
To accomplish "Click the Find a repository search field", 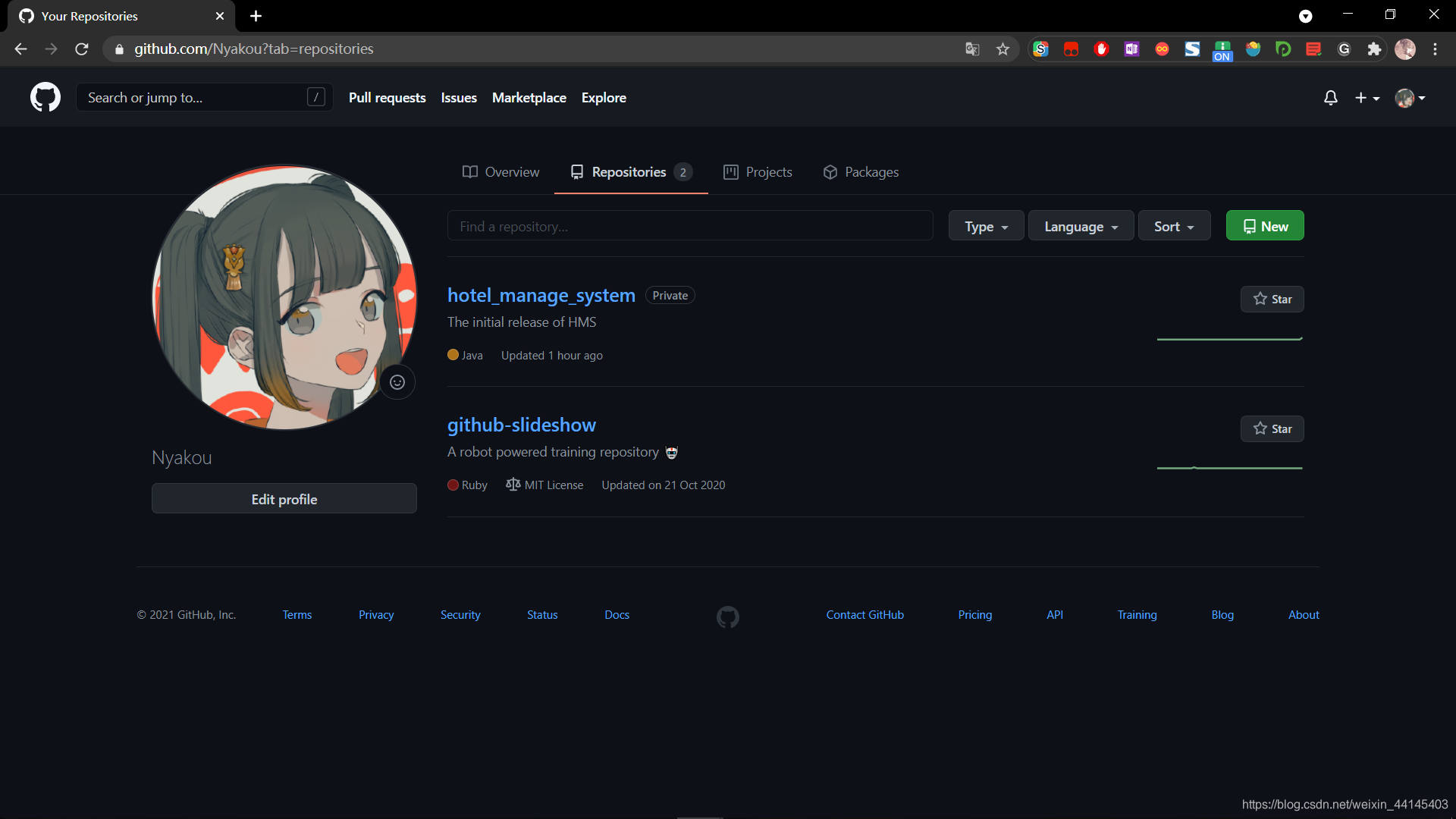I will click(x=689, y=226).
